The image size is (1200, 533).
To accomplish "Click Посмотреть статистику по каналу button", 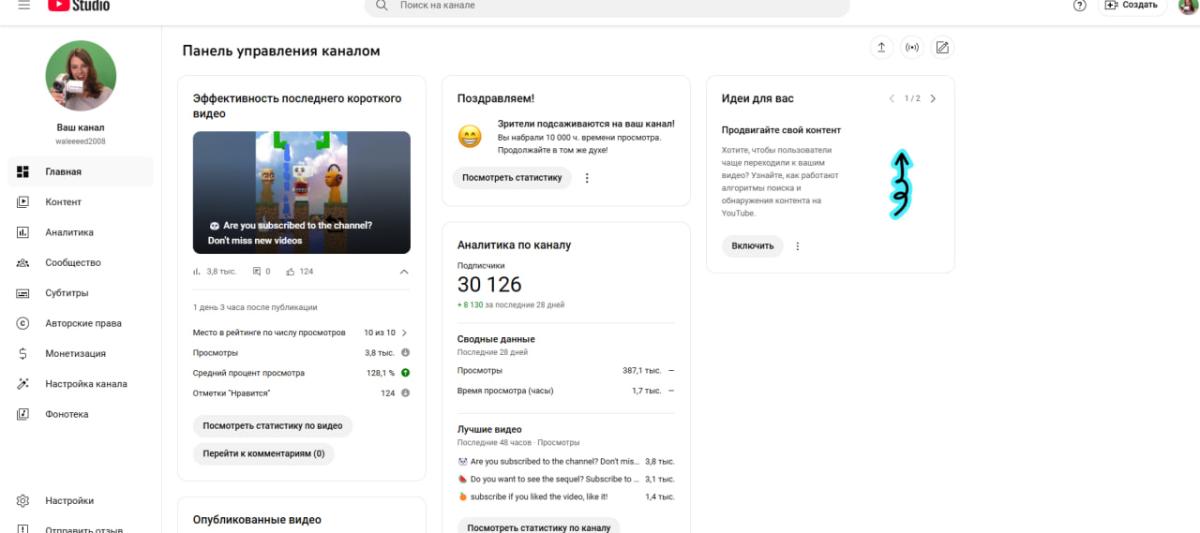I will 538,527.
